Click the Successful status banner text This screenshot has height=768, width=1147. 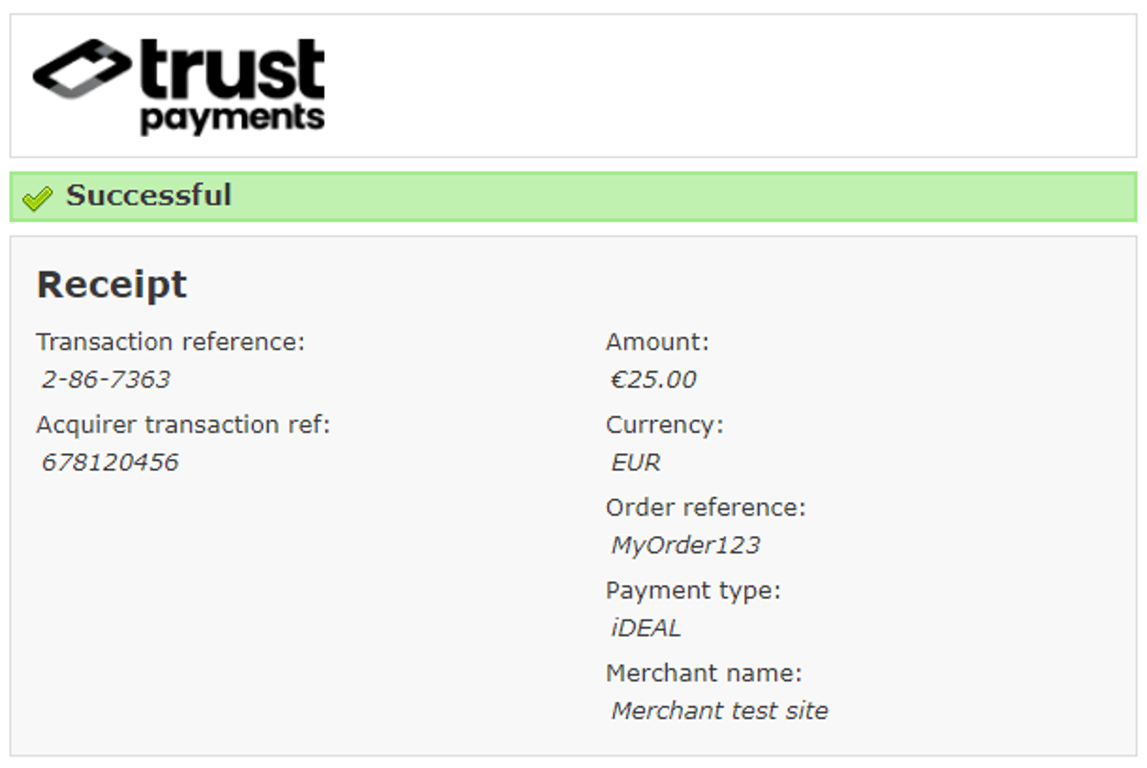[148, 195]
